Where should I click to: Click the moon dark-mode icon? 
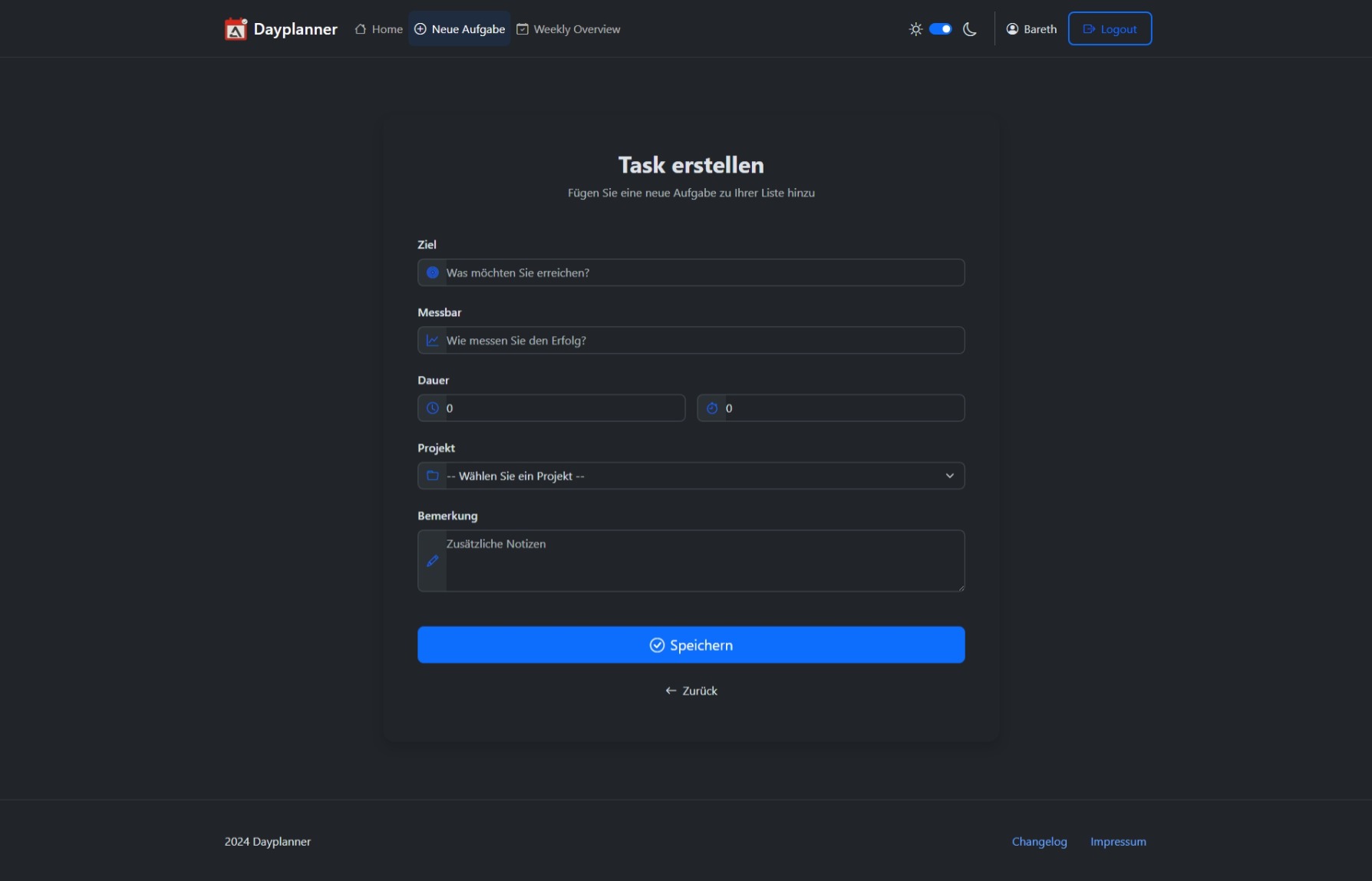970,29
